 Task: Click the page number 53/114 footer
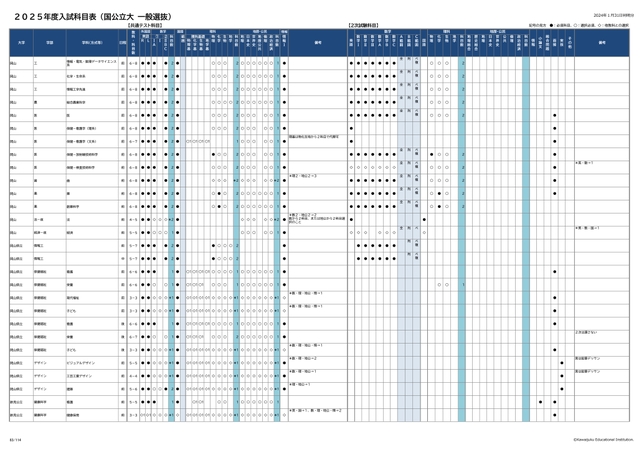(x=16, y=437)
